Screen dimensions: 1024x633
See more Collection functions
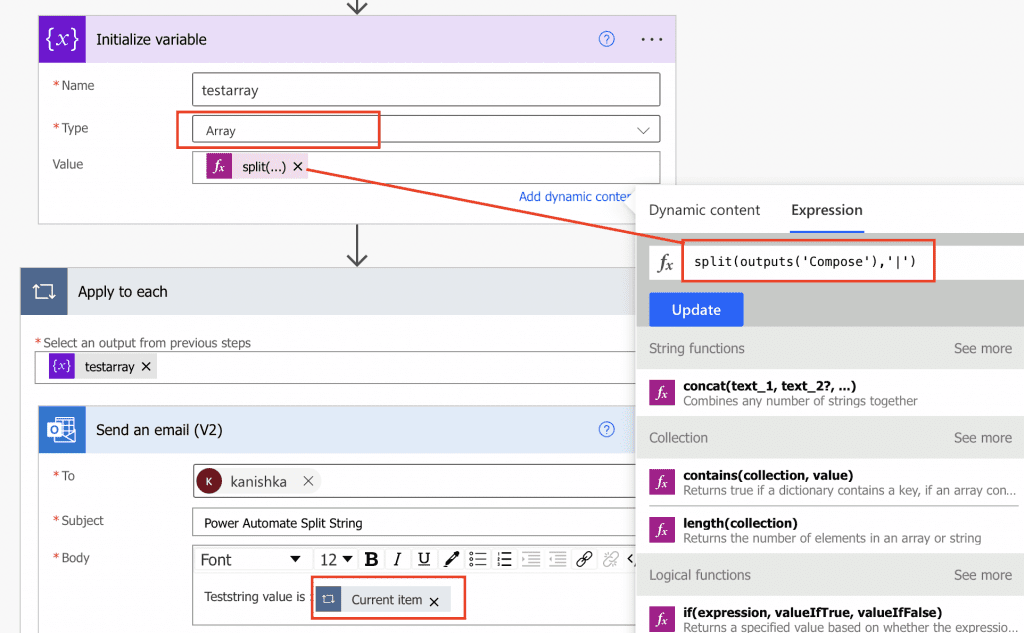click(982, 438)
